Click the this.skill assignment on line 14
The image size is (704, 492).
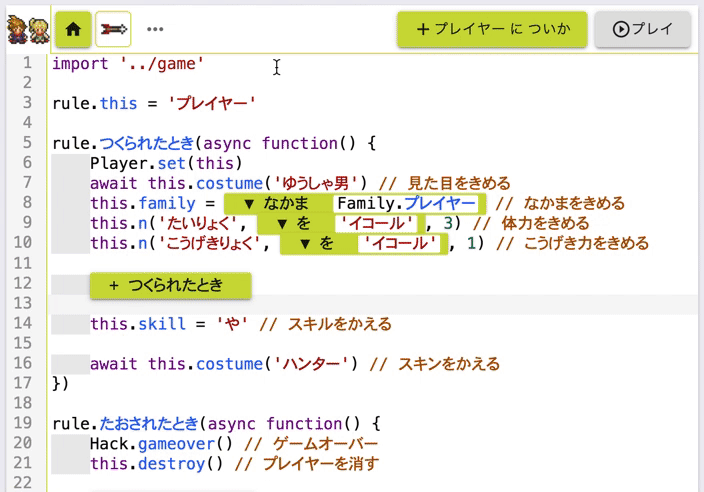(x=169, y=324)
